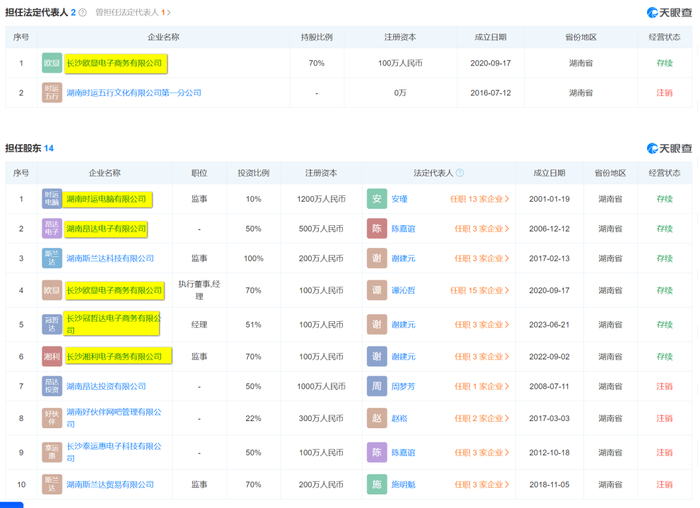Viewport: 700px width, 508px height.
Task: Click the 欧登 company logo in legal representative table
Action: (x=52, y=63)
